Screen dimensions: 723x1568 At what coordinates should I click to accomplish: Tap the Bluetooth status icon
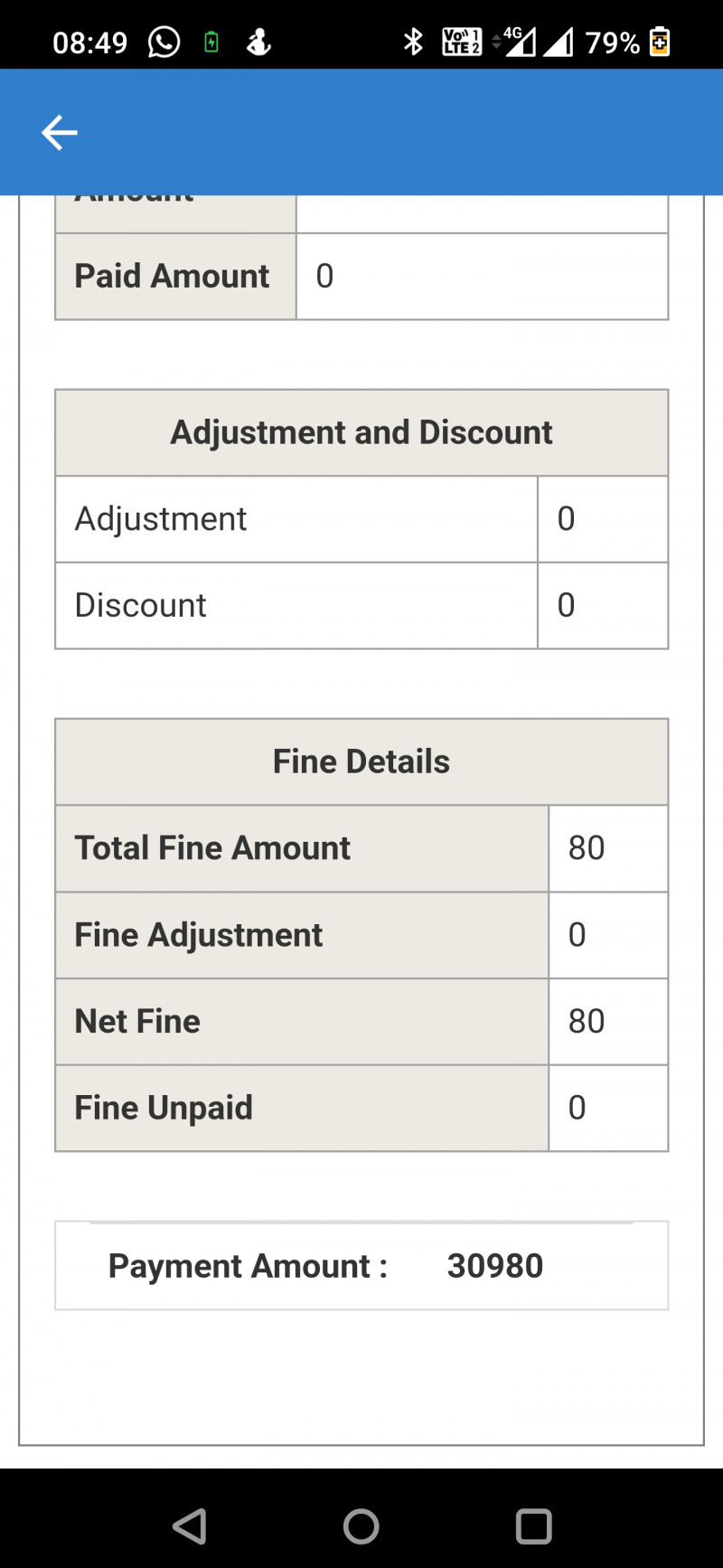point(413,42)
